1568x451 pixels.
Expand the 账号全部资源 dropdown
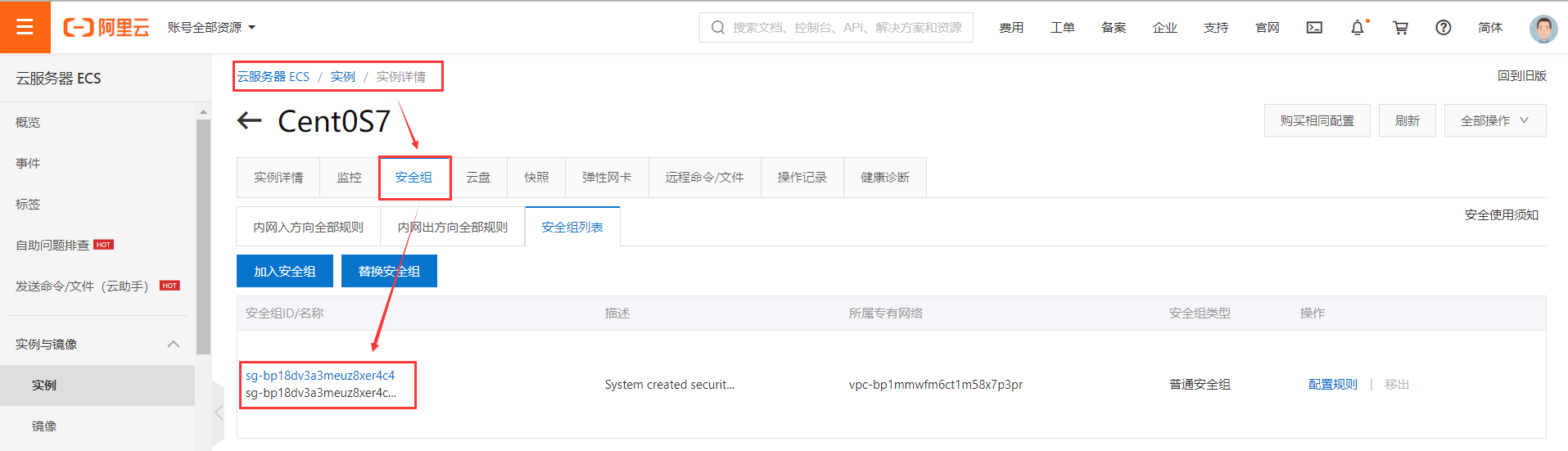point(212,28)
